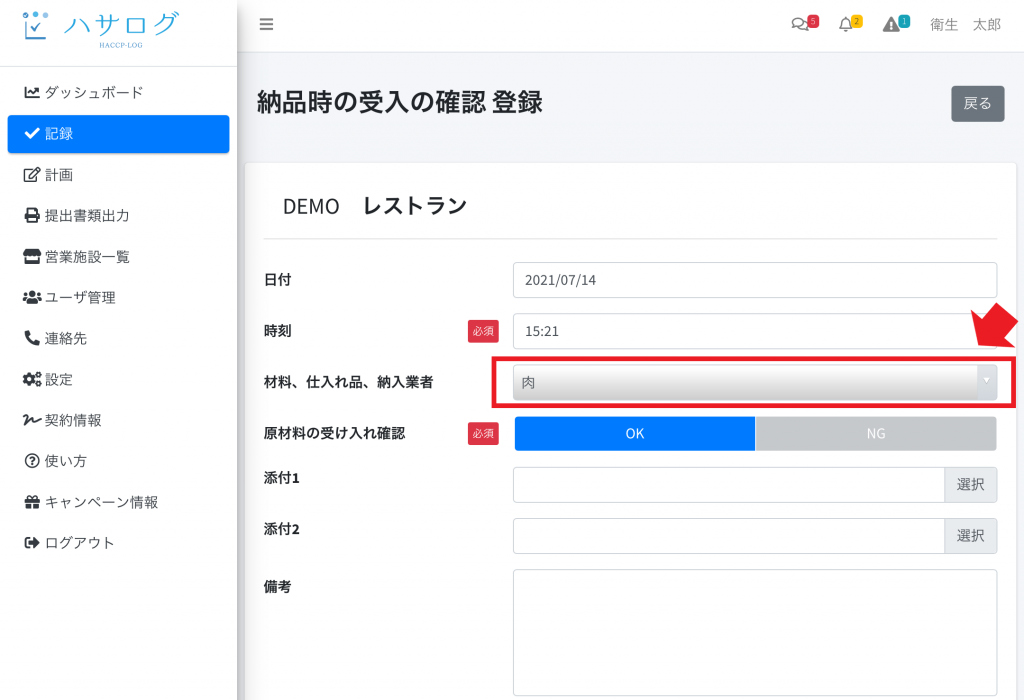Open 連絡先 in the sidebar

(x=118, y=338)
